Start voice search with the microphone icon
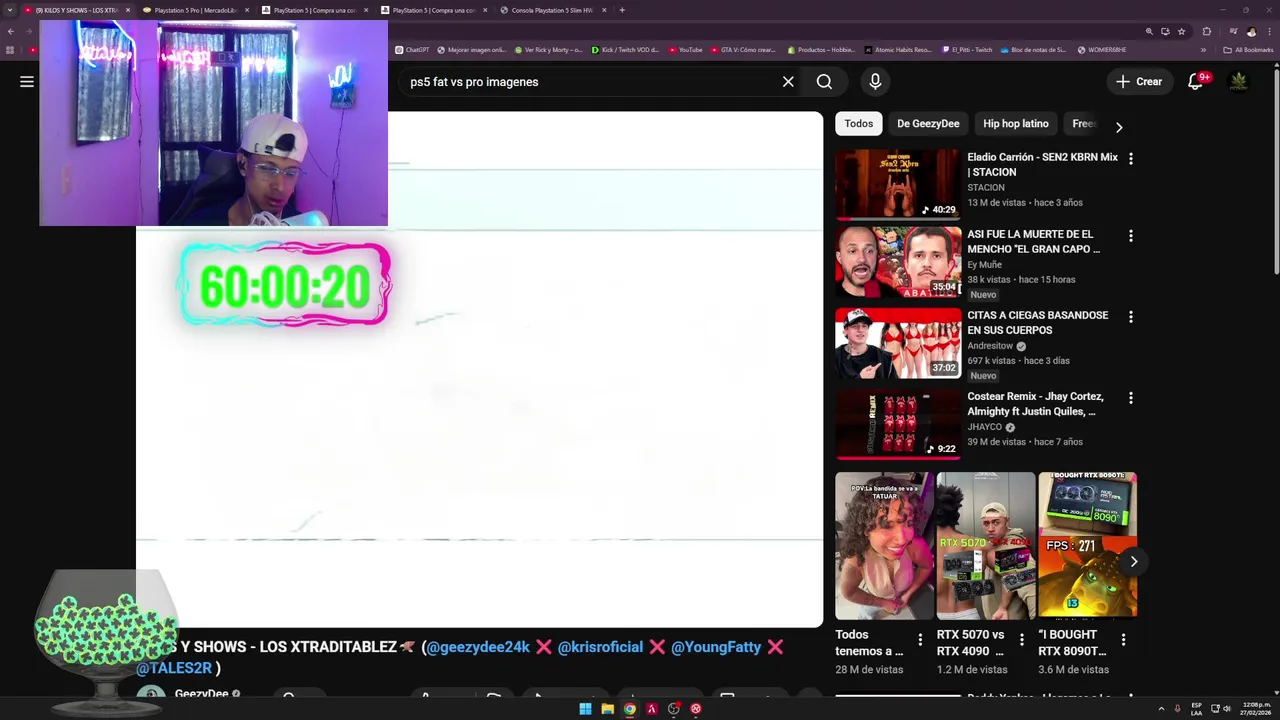The image size is (1280, 720). point(875,82)
